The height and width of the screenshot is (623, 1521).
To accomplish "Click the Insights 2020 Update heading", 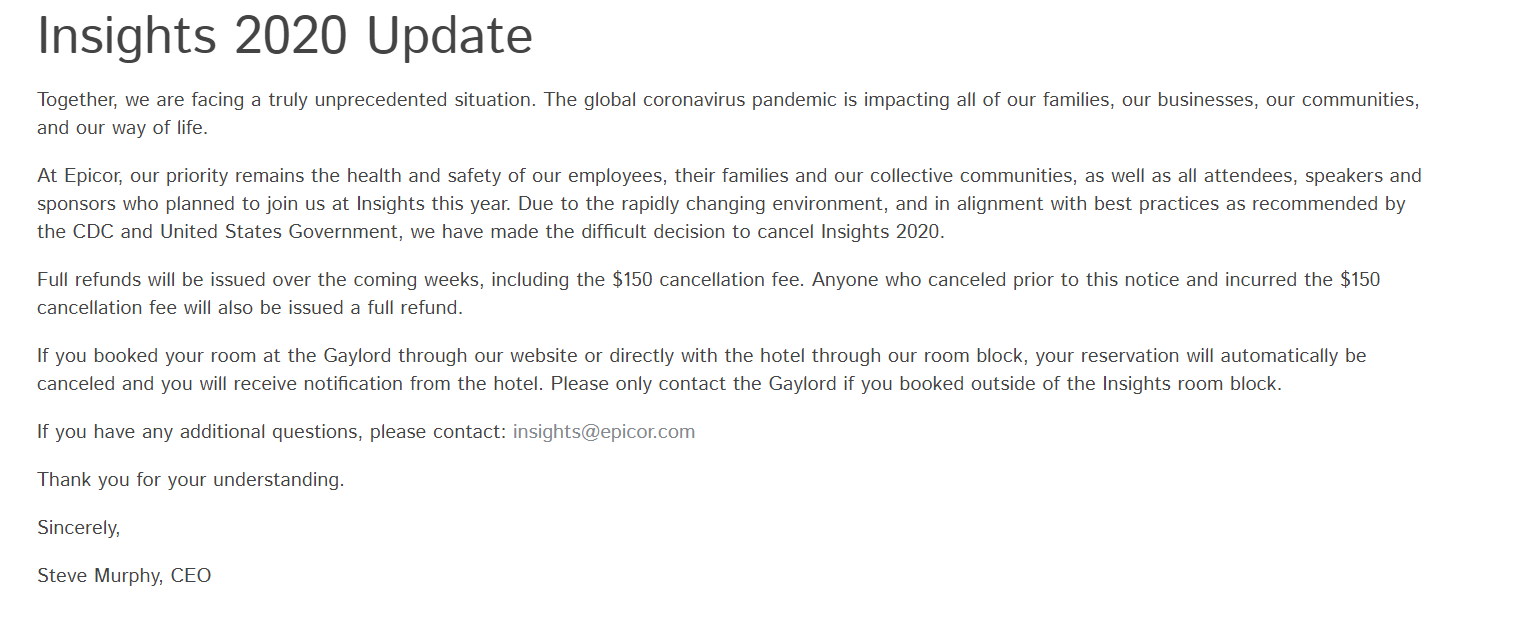I will click(285, 37).
